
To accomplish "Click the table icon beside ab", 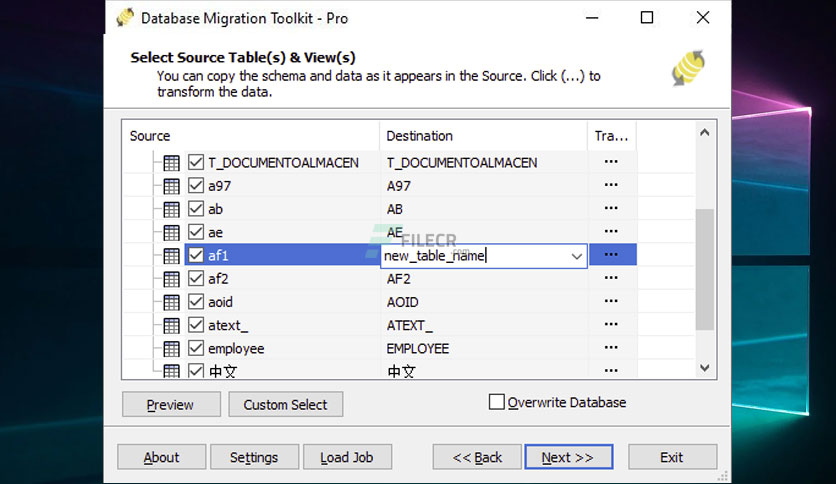I will coord(171,209).
